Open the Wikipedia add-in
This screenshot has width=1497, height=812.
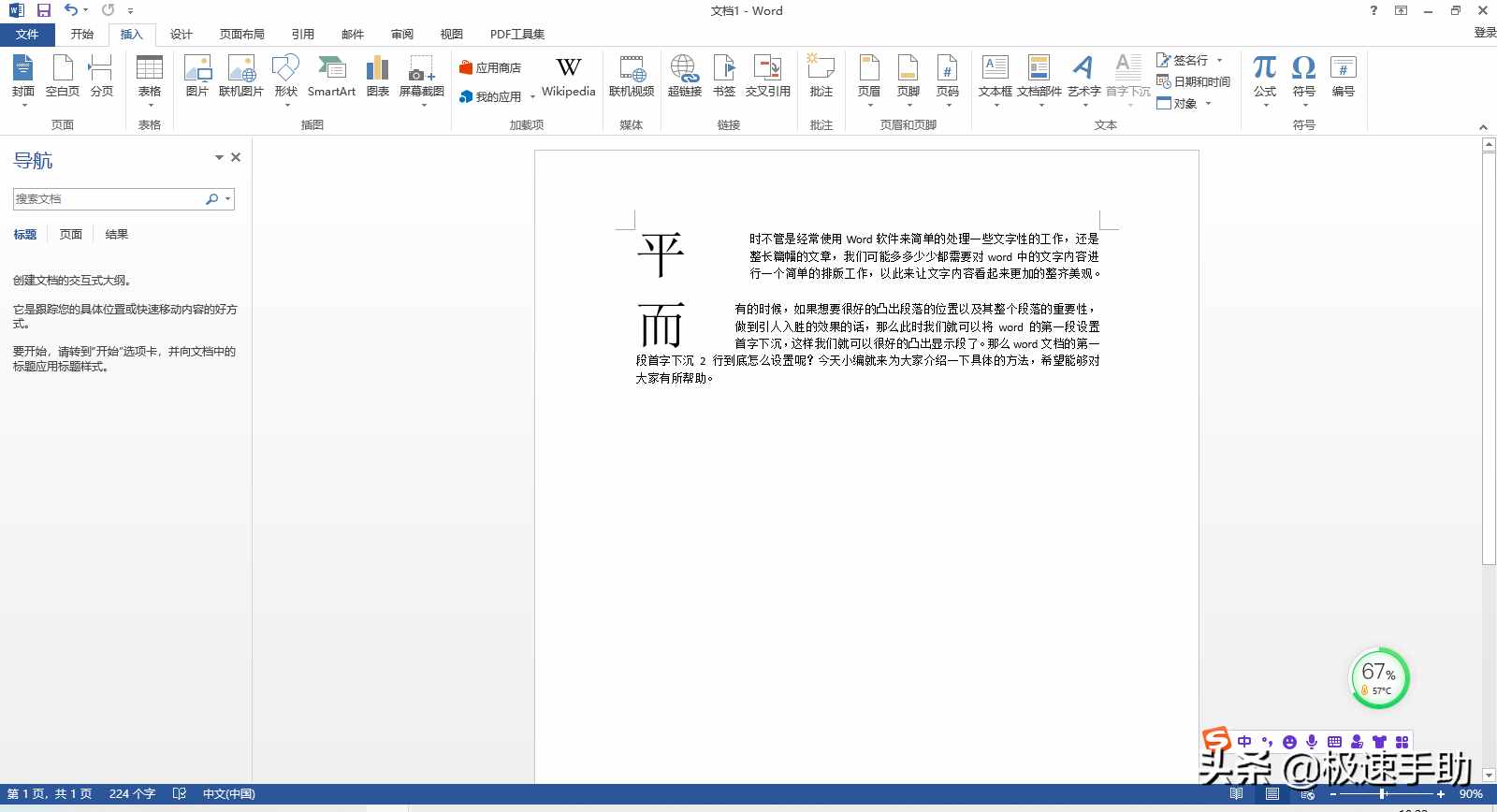click(569, 79)
